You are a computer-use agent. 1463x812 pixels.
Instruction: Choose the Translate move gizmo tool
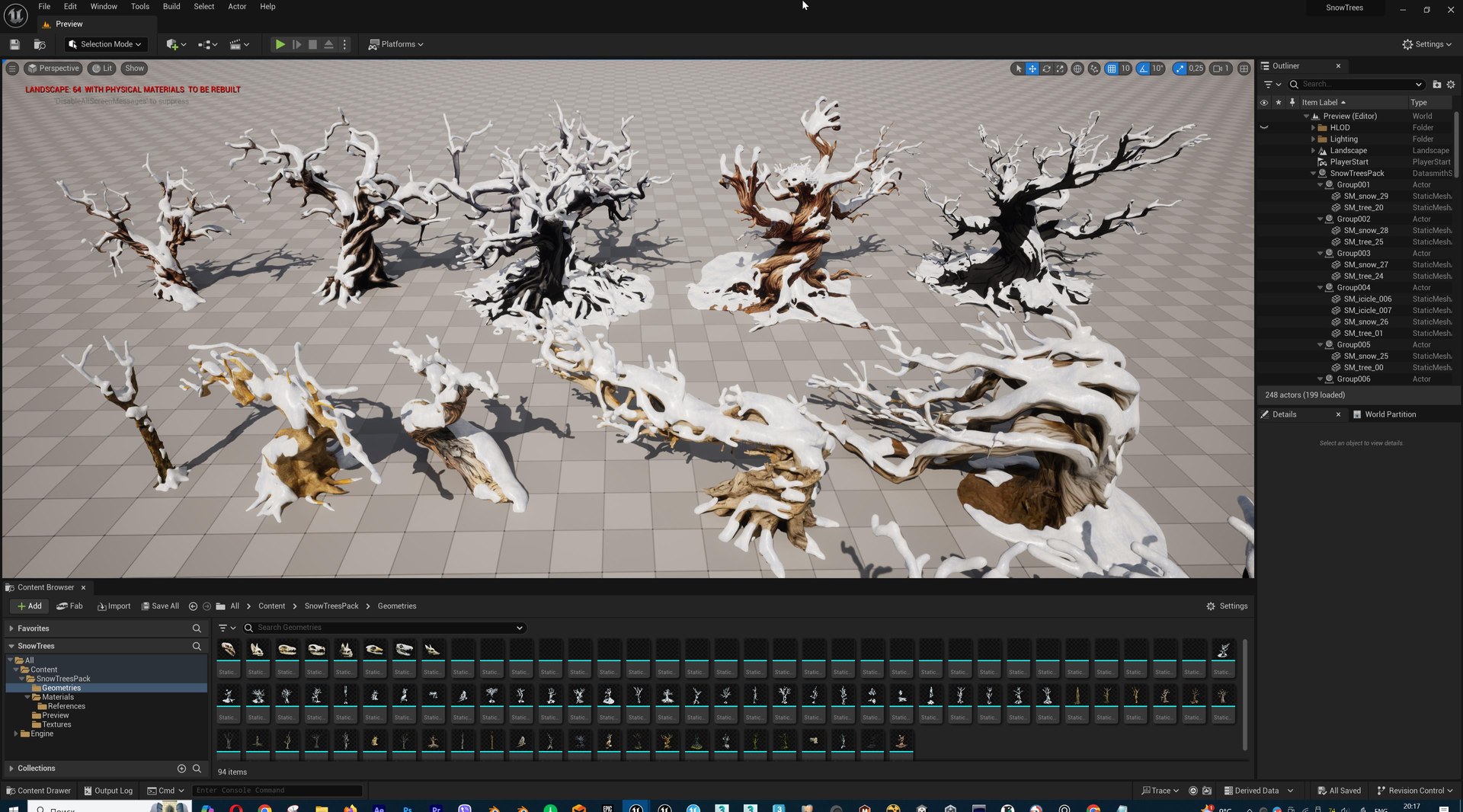1032,69
